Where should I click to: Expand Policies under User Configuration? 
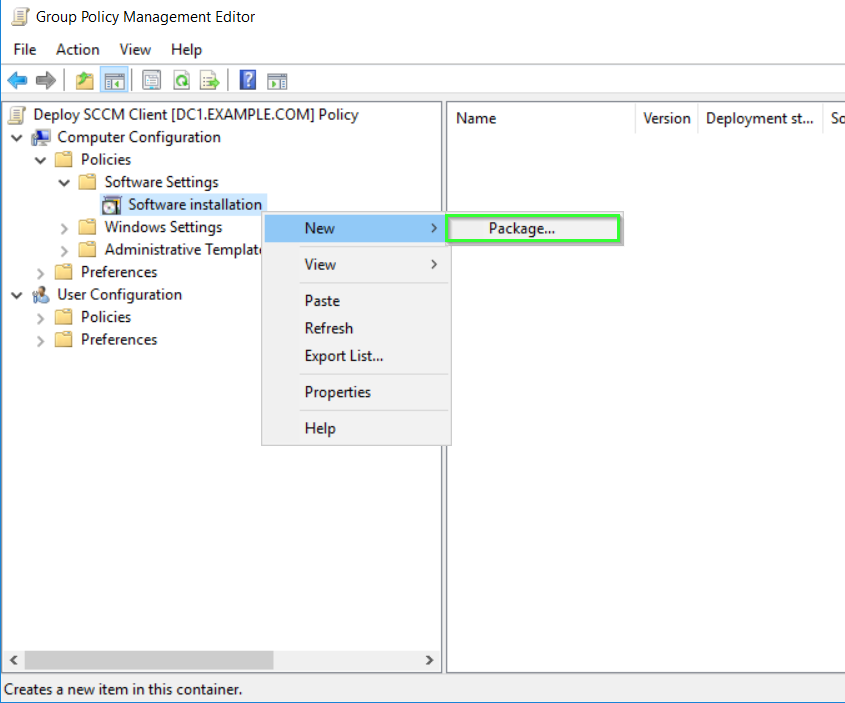click(41, 317)
